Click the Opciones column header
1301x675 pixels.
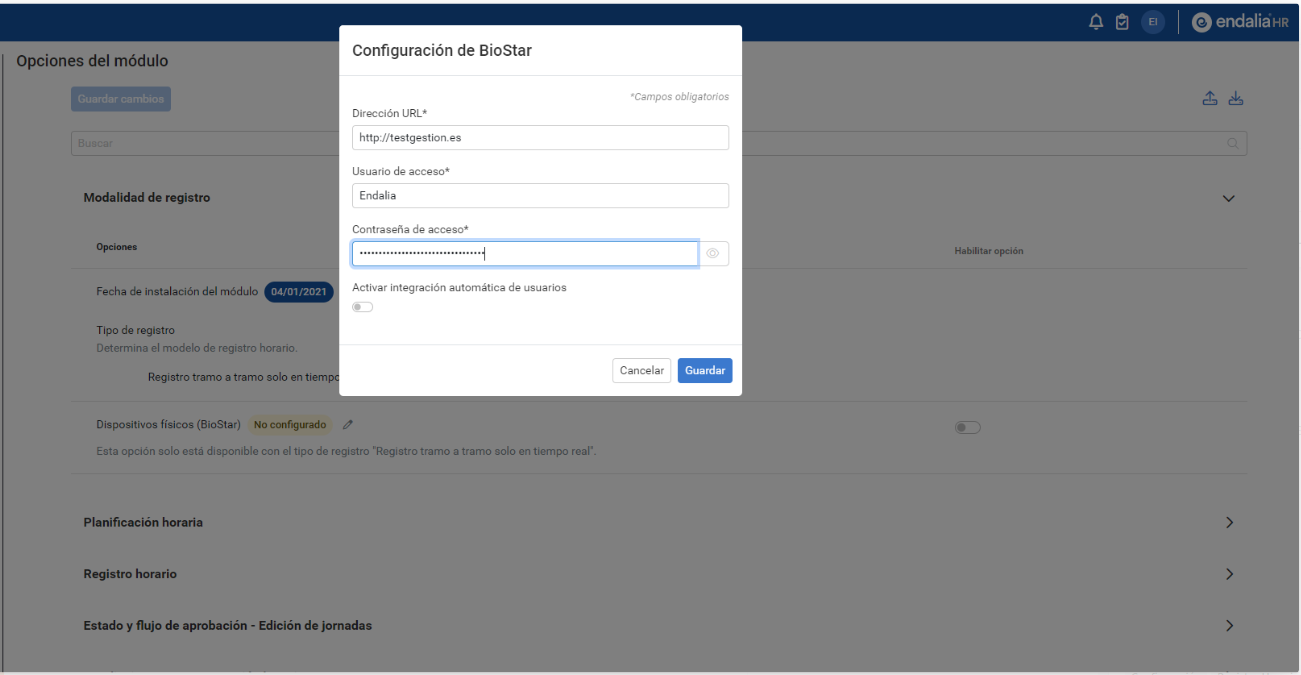click(x=116, y=246)
